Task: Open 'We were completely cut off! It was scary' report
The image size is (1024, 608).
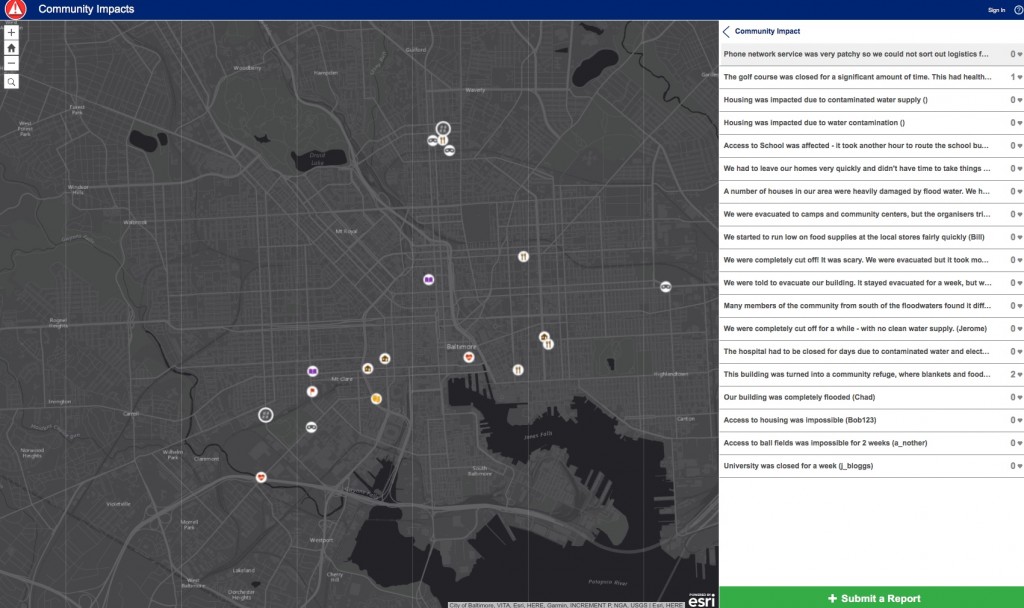Action: 871,260
